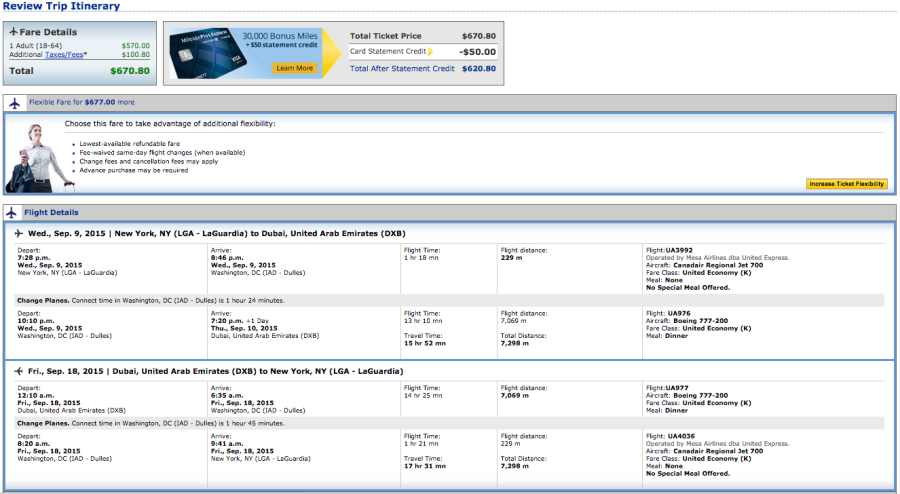Click the Review Trip Itinerary heading
The width and height of the screenshot is (900, 494).
[x=61, y=6]
